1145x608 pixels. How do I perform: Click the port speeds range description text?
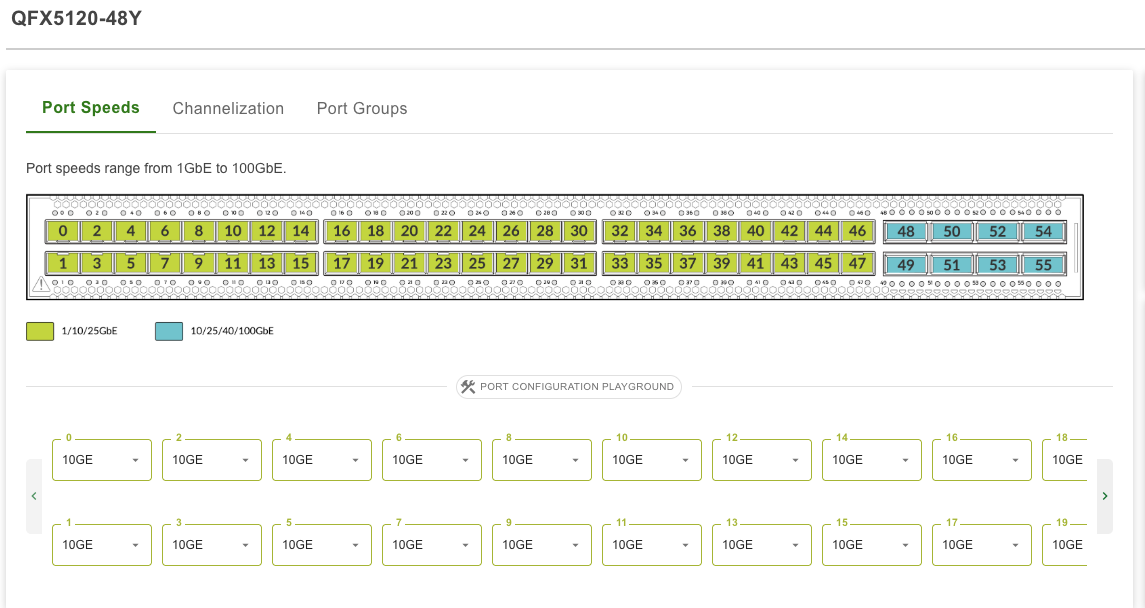(156, 169)
